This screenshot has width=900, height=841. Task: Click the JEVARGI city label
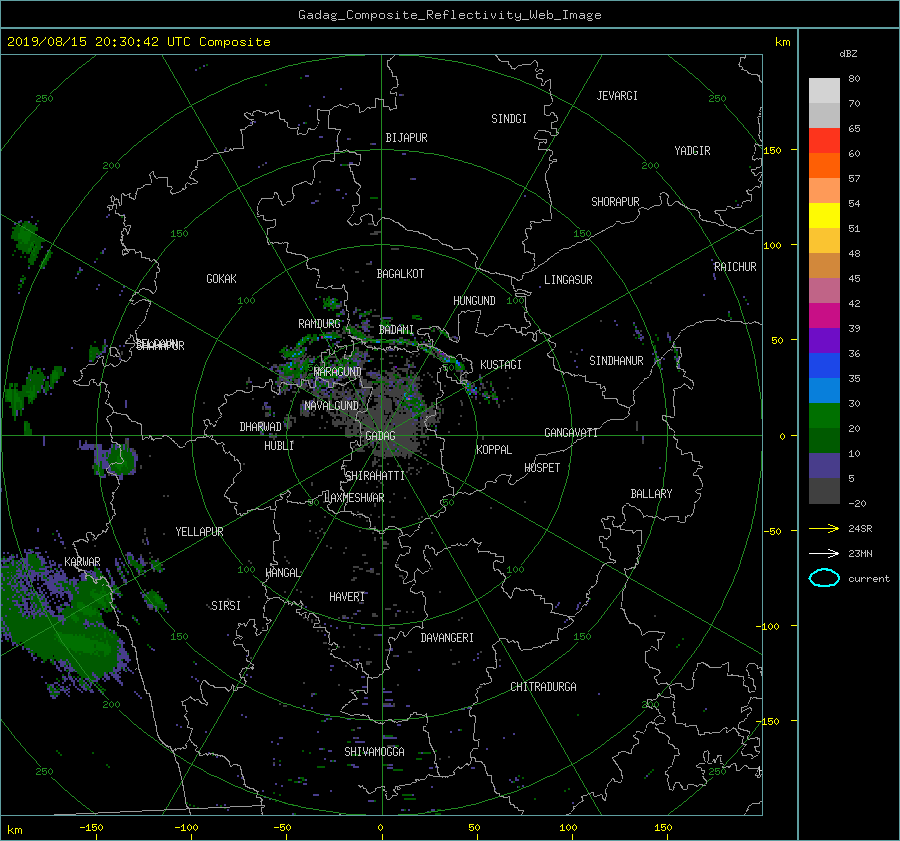point(617,96)
